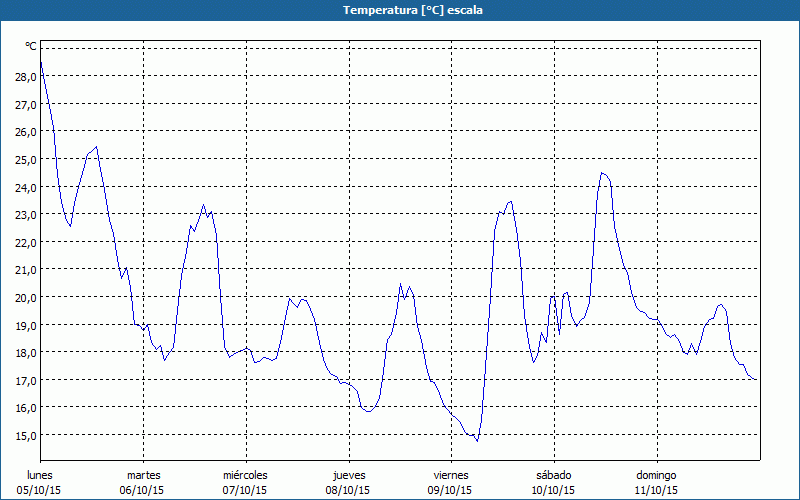This screenshot has height=500, width=800.
Task: Click the 'Temperatura [°C] escala' chart title
Action: pos(400,10)
